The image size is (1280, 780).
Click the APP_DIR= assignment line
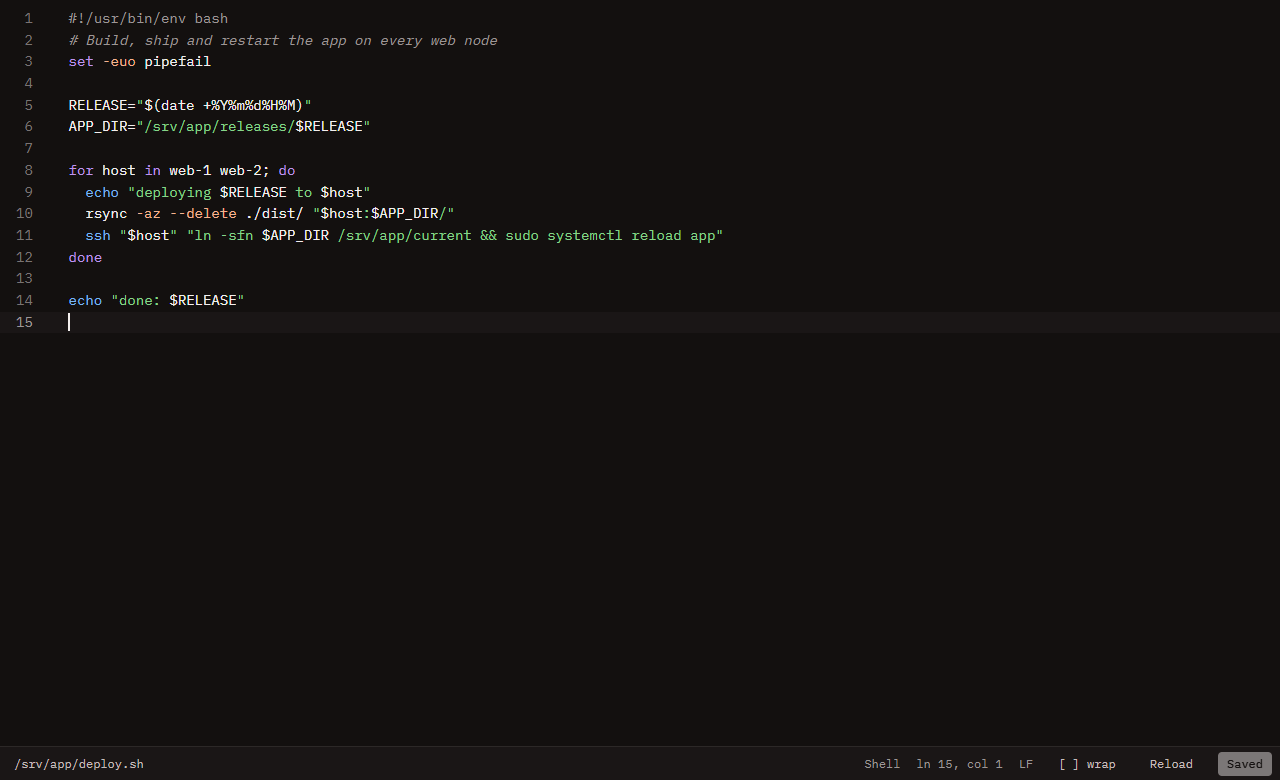220,126
